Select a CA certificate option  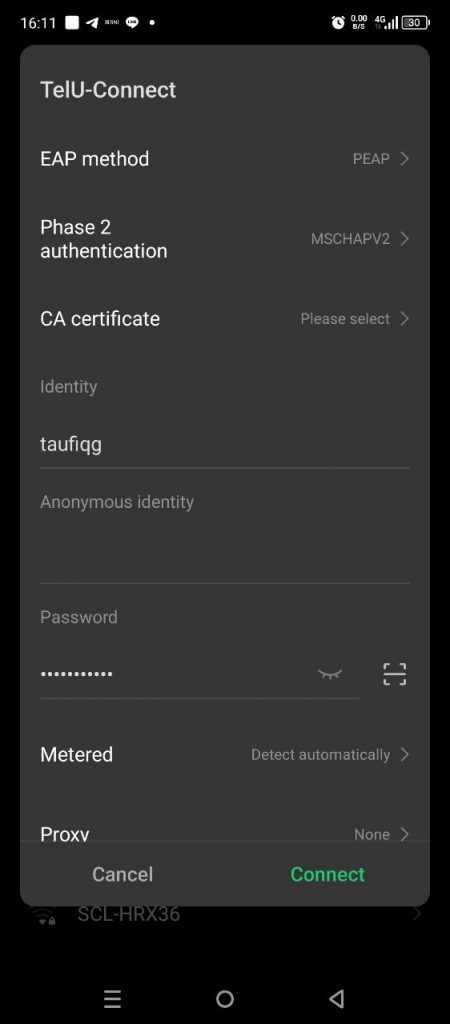[225, 319]
